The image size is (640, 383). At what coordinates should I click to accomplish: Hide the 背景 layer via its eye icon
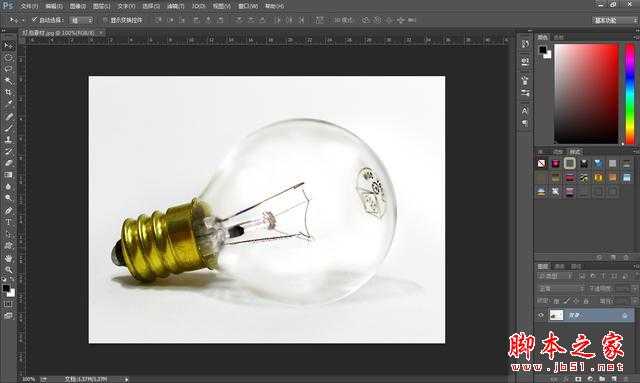pyautogui.click(x=541, y=315)
